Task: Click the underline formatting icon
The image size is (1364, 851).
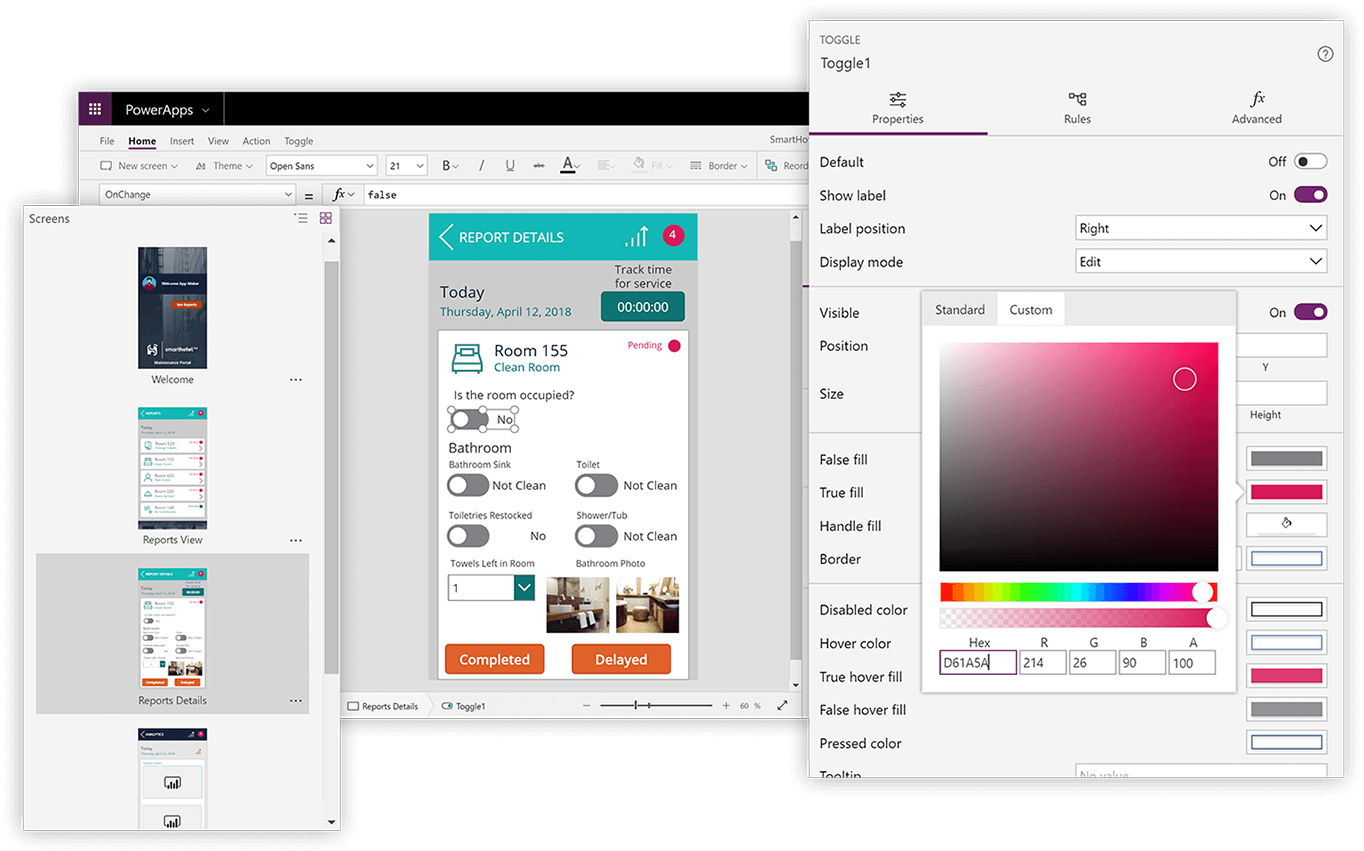Action: click(x=510, y=166)
